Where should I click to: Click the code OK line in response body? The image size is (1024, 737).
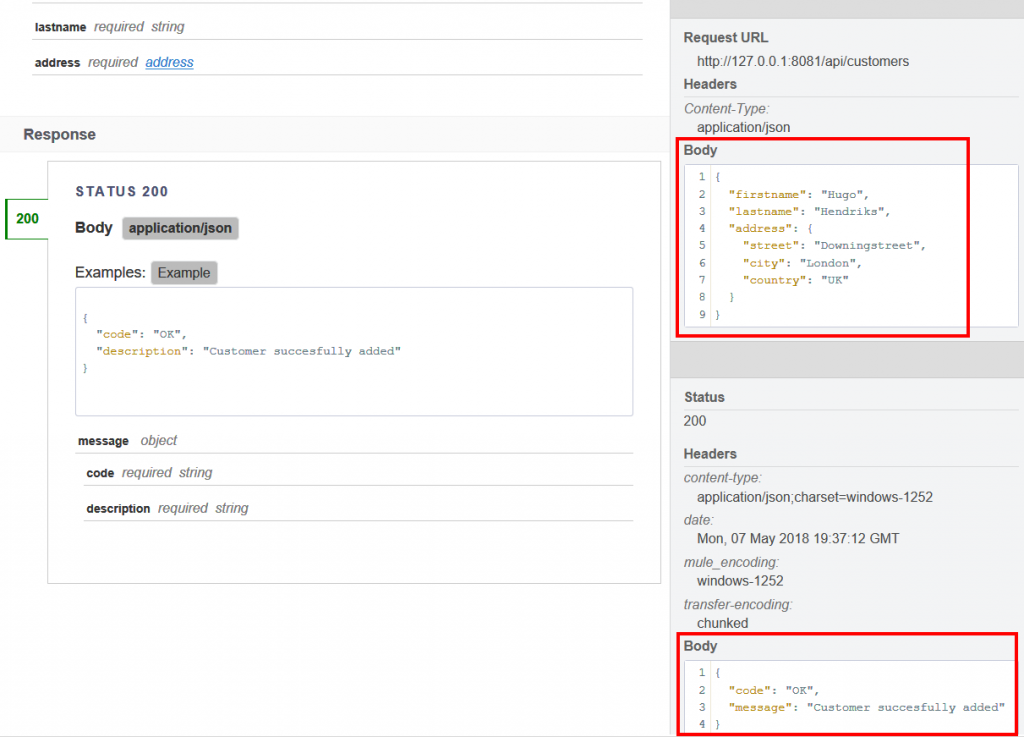point(774,690)
